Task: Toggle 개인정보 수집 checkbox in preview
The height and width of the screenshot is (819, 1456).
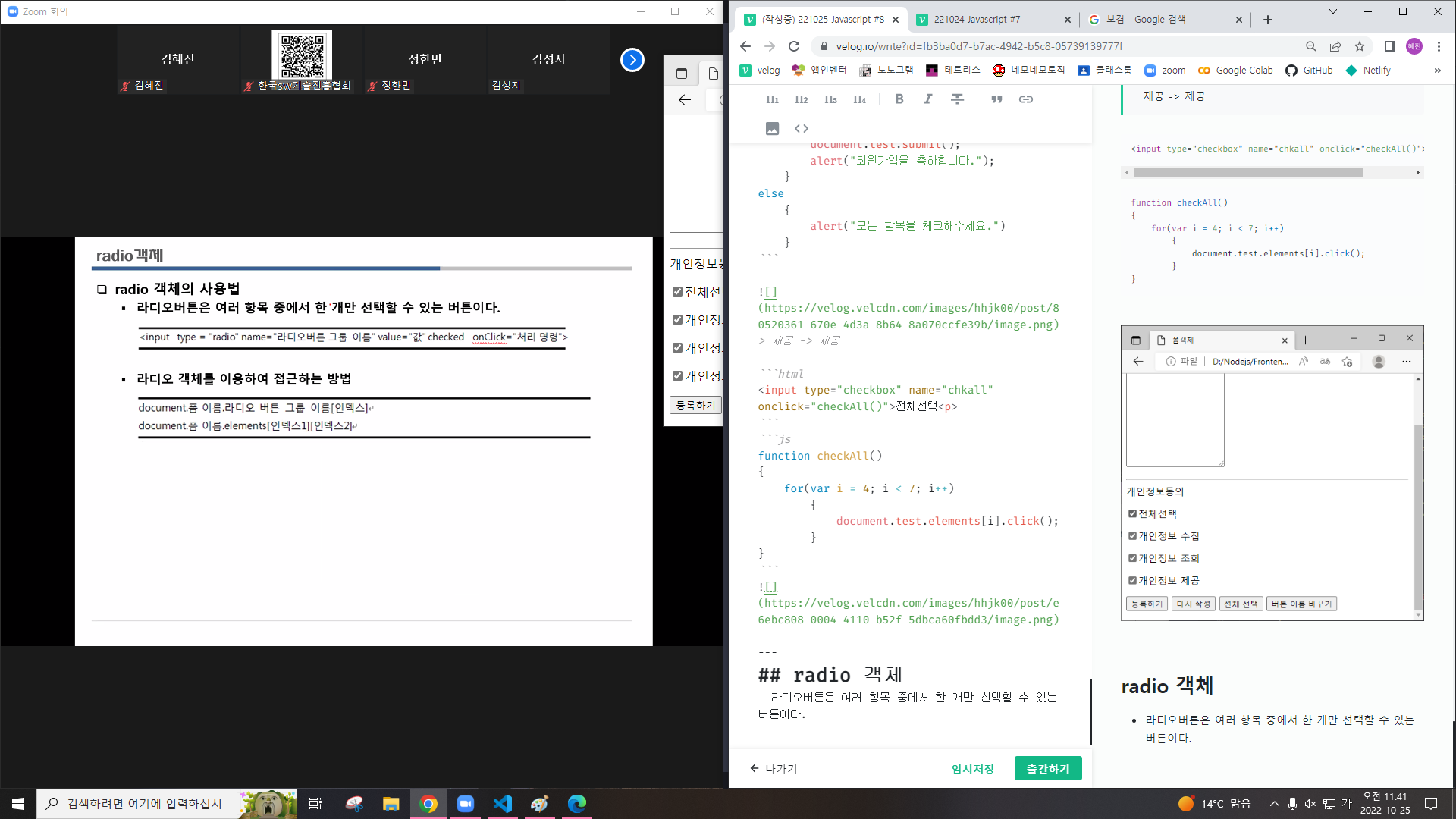Action: pos(1132,536)
